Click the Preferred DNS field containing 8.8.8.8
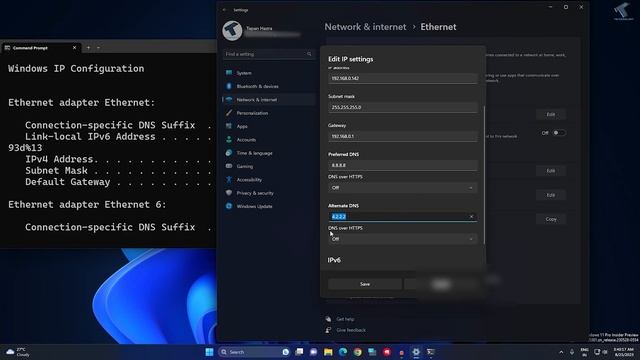The height and width of the screenshot is (360, 640). click(402, 165)
